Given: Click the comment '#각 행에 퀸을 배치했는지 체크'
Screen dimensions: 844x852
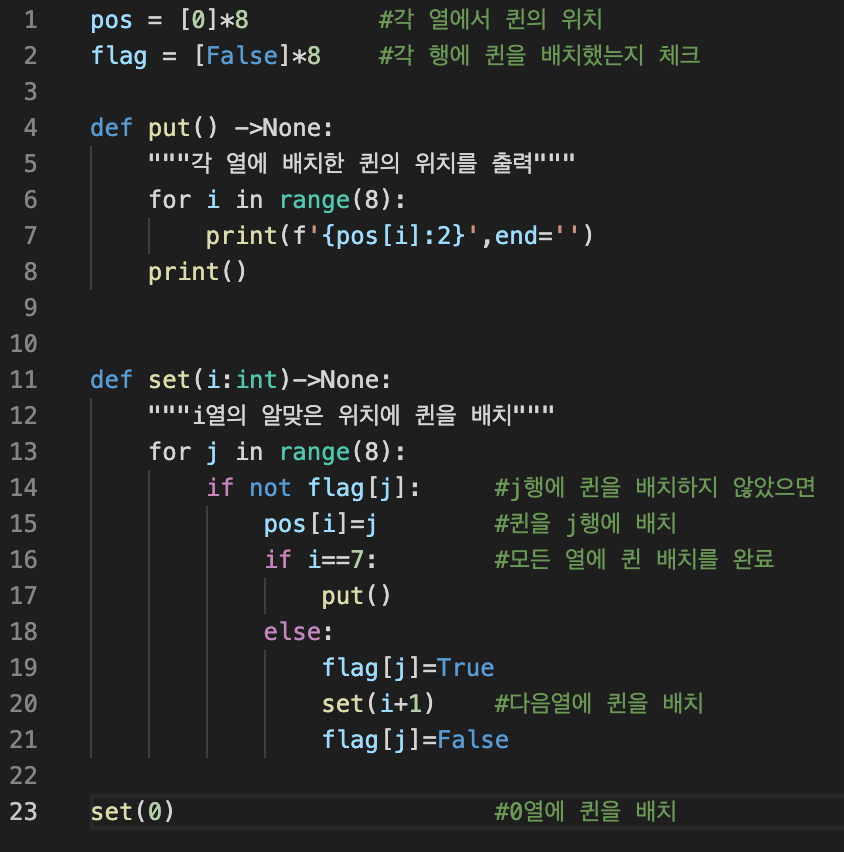Looking at the screenshot, I should [539, 55].
